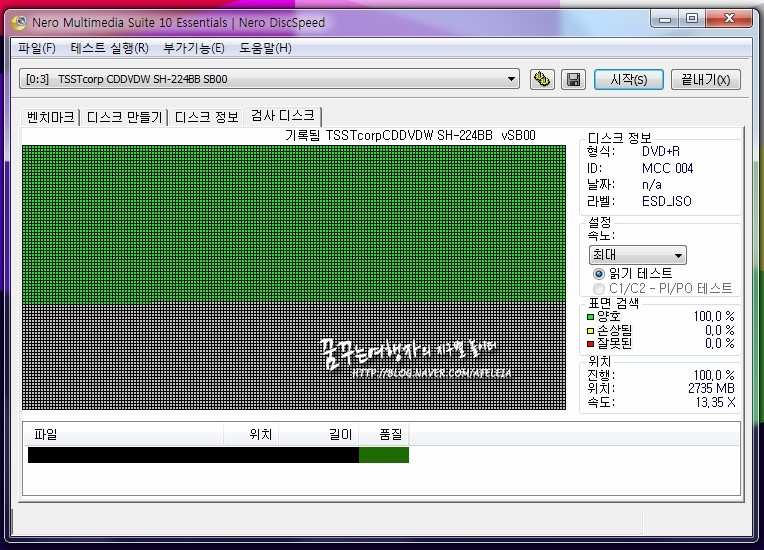Switch to the 벤치마크 tab
The height and width of the screenshot is (550, 764).
[51, 117]
